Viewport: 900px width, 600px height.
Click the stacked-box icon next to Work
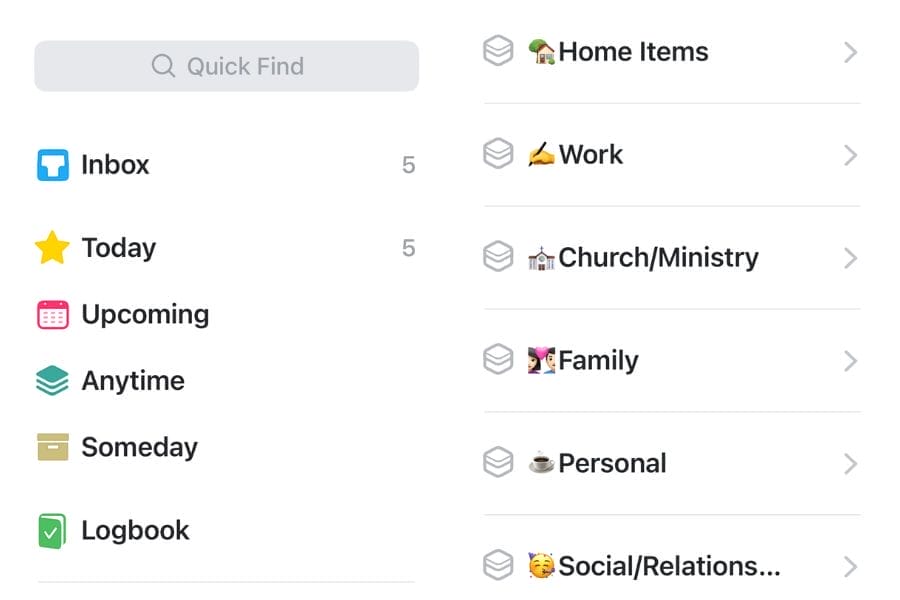pos(498,155)
